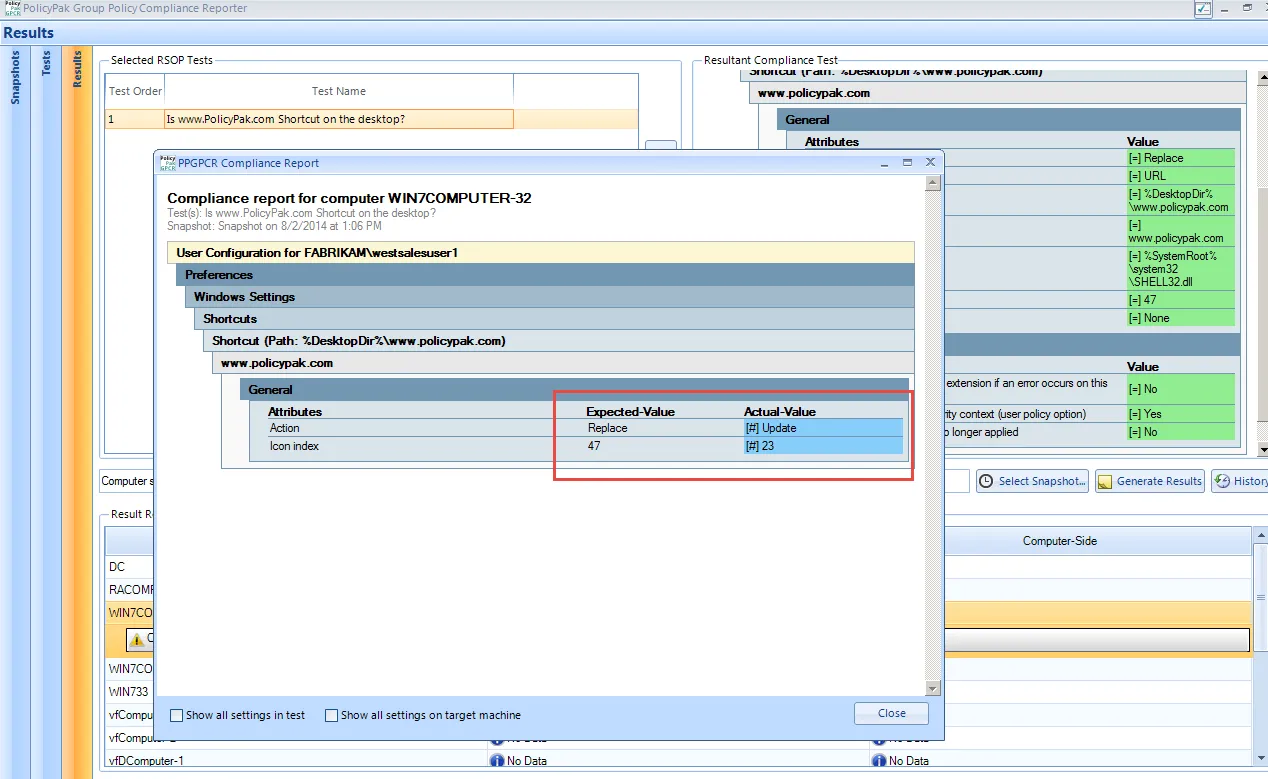Click the [=] URL value cell
The image size is (1268, 779).
tap(1180, 176)
